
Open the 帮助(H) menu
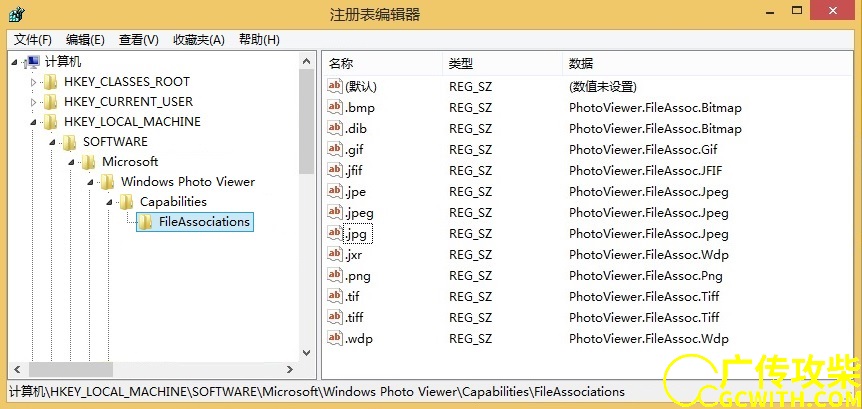coord(259,40)
